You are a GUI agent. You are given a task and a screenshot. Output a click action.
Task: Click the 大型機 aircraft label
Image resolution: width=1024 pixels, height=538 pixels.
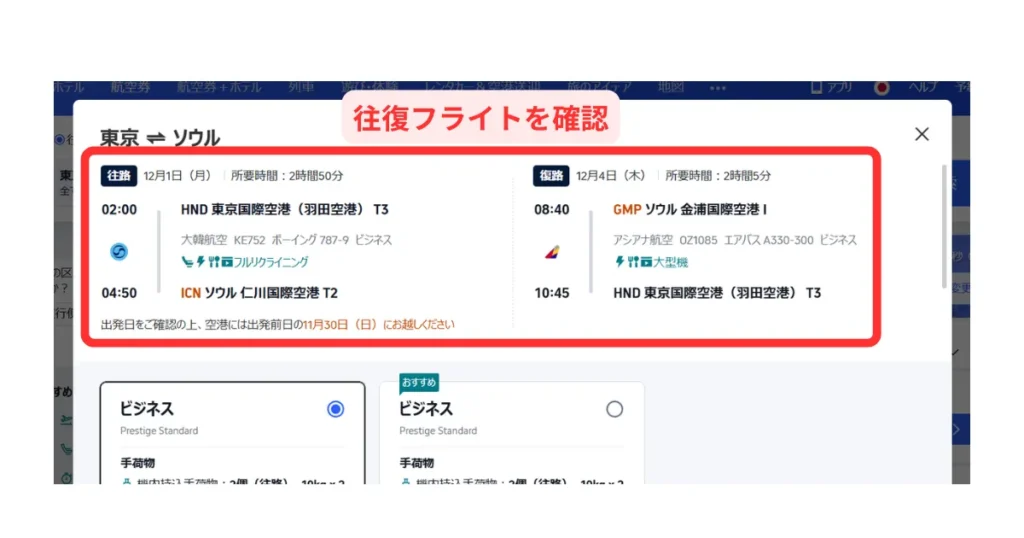click(x=670, y=262)
